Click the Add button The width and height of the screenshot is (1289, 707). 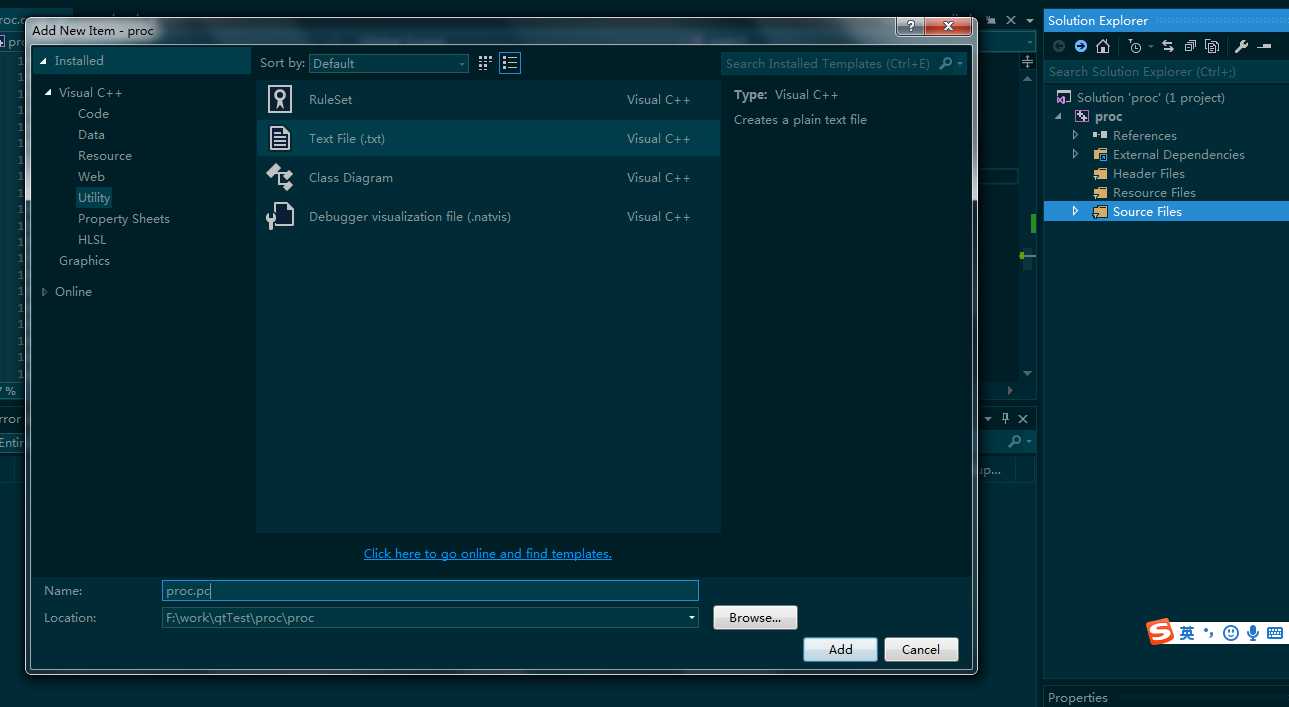[840, 649]
